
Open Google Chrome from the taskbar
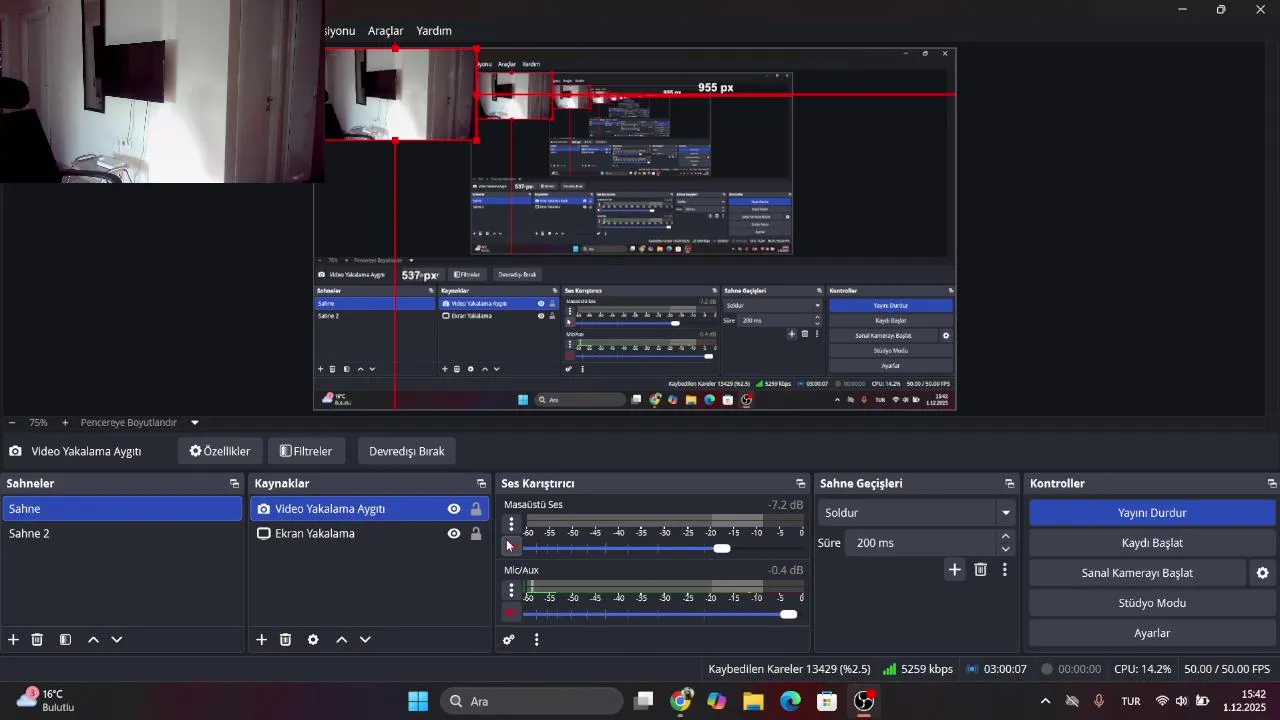[681, 701]
